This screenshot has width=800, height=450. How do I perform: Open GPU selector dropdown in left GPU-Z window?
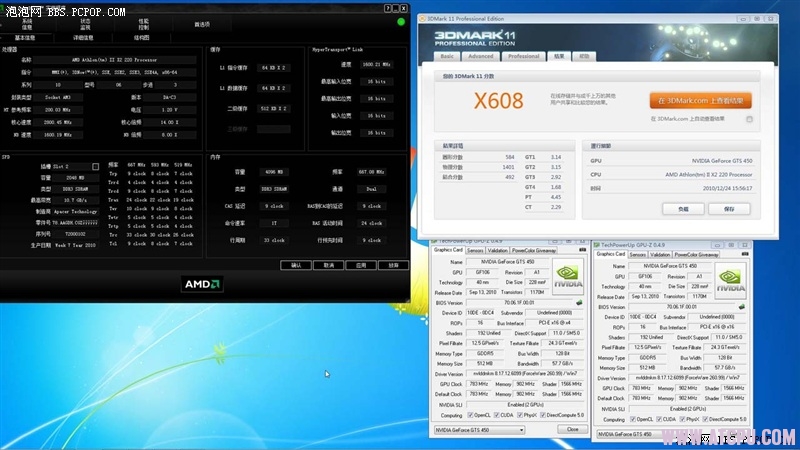(x=479, y=430)
